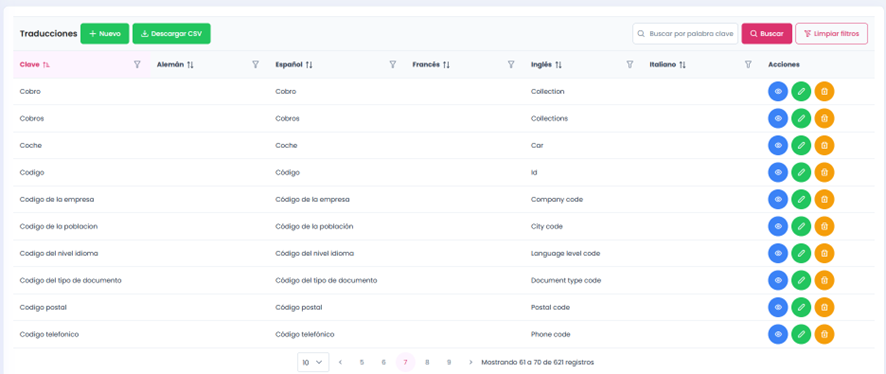The width and height of the screenshot is (886, 374).
Task: Click the Buscar button
Action: click(x=767, y=33)
